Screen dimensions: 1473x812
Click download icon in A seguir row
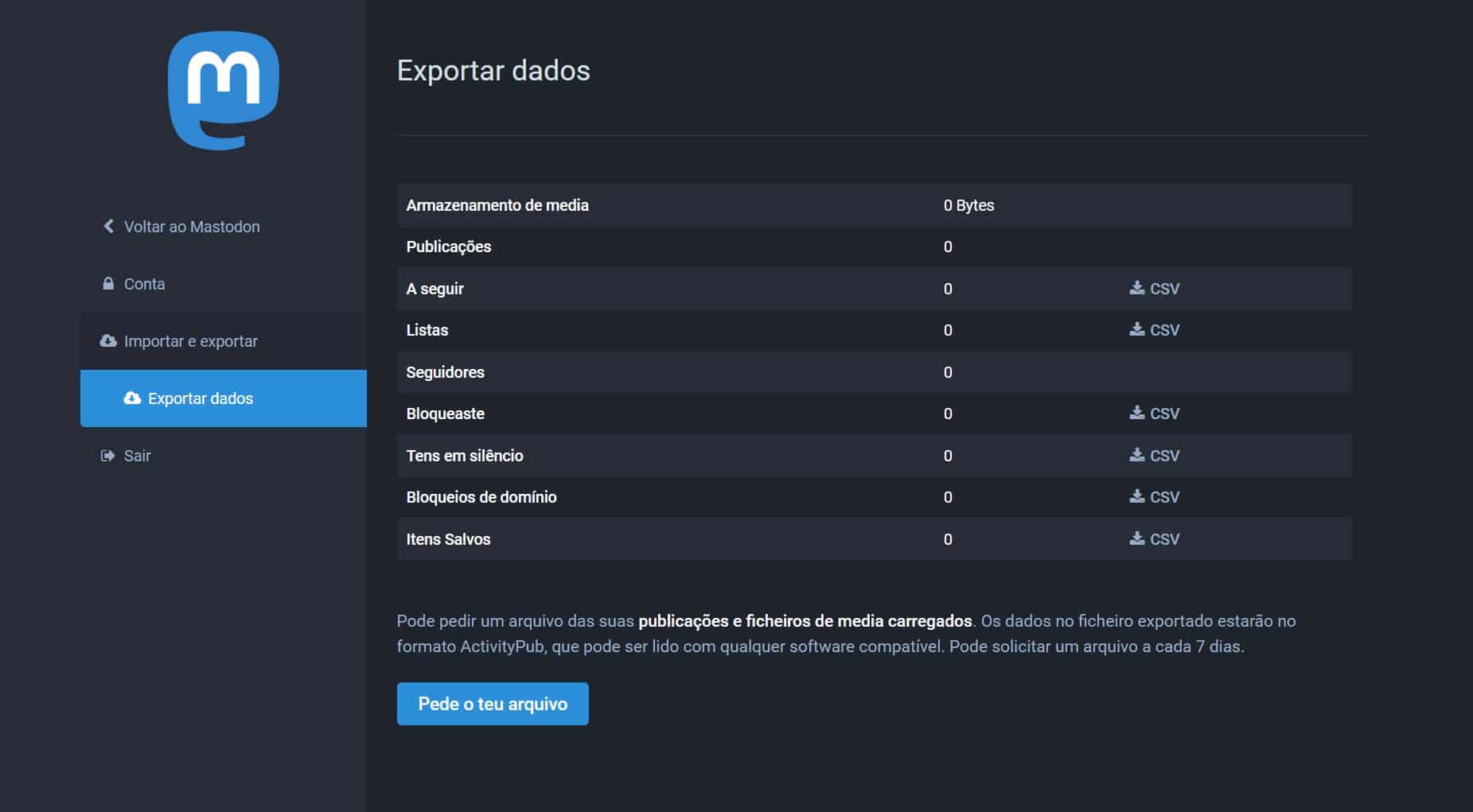1136,288
